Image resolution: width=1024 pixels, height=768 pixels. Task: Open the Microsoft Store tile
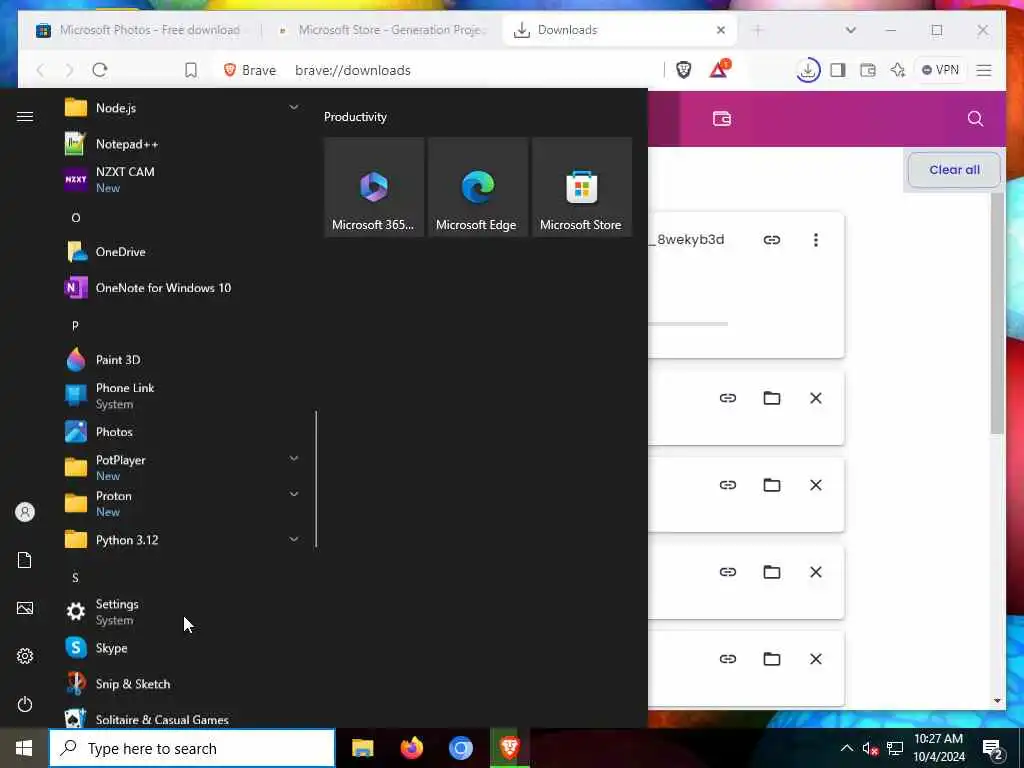(x=581, y=187)
